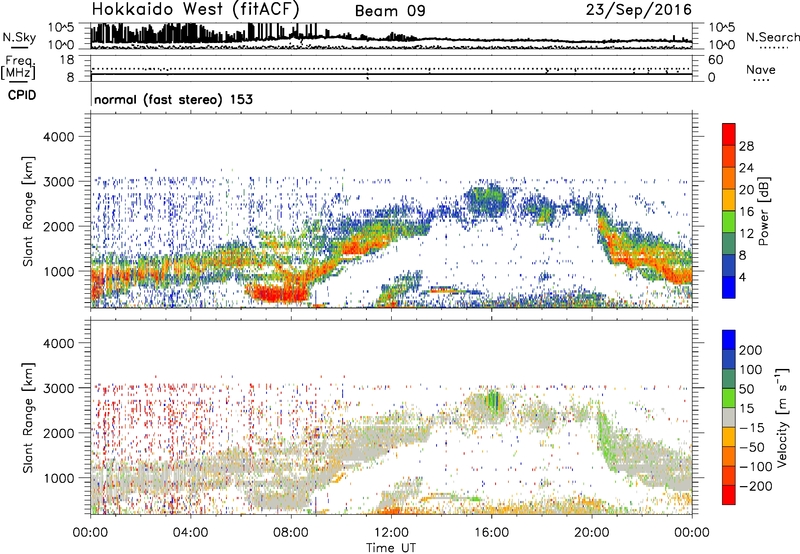
Task: Click the 'Power [dB]' color bar title
Action: pos(763,211)
